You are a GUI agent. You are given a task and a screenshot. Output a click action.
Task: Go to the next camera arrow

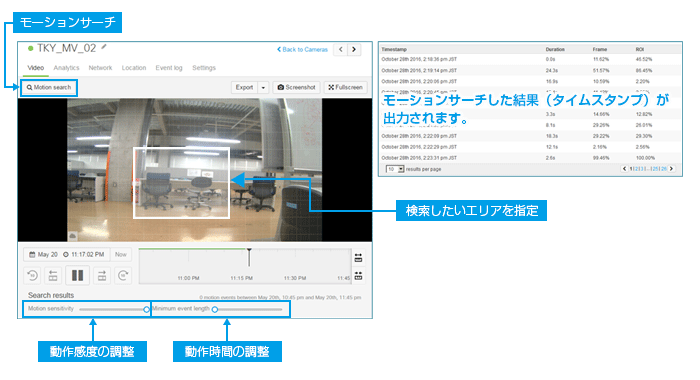pyautogui.click(x=354, y=50)
